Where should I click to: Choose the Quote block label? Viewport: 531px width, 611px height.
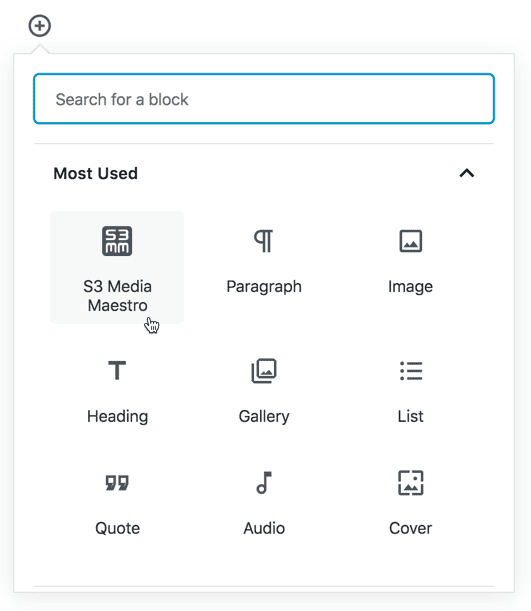(117, 528)
